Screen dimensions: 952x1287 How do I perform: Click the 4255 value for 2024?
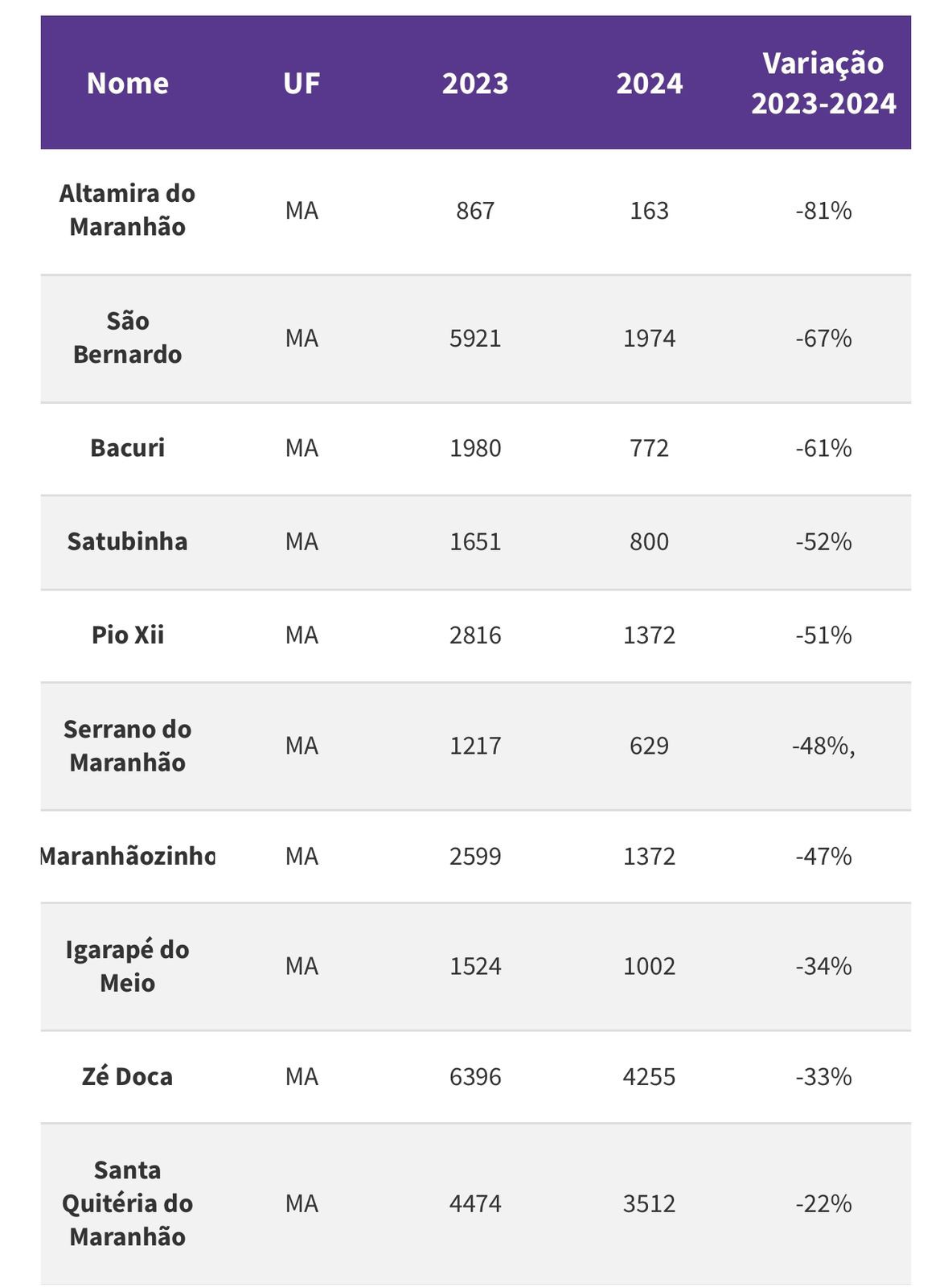point(650,1077)
